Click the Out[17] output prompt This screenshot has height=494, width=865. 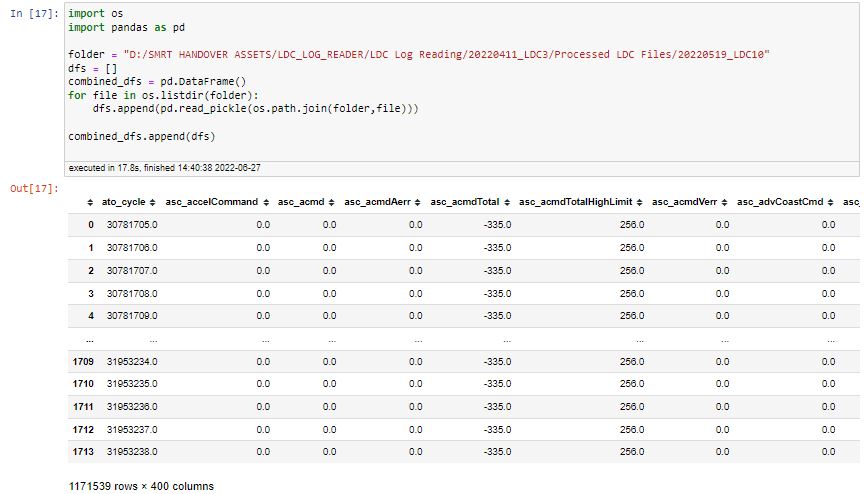click(x=34, y=189)
